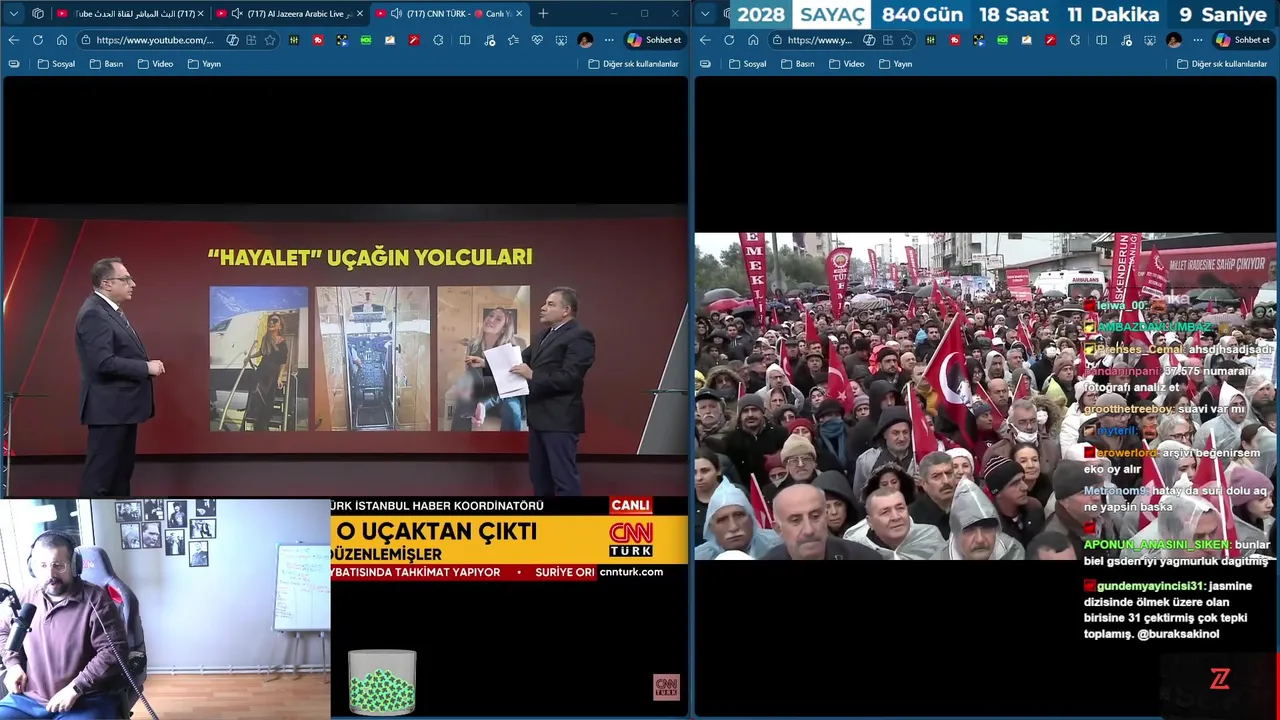The image size is (1280, 720).
Task: Switch to the Arabic live broadcast YouTube tab
Action: 130,14
